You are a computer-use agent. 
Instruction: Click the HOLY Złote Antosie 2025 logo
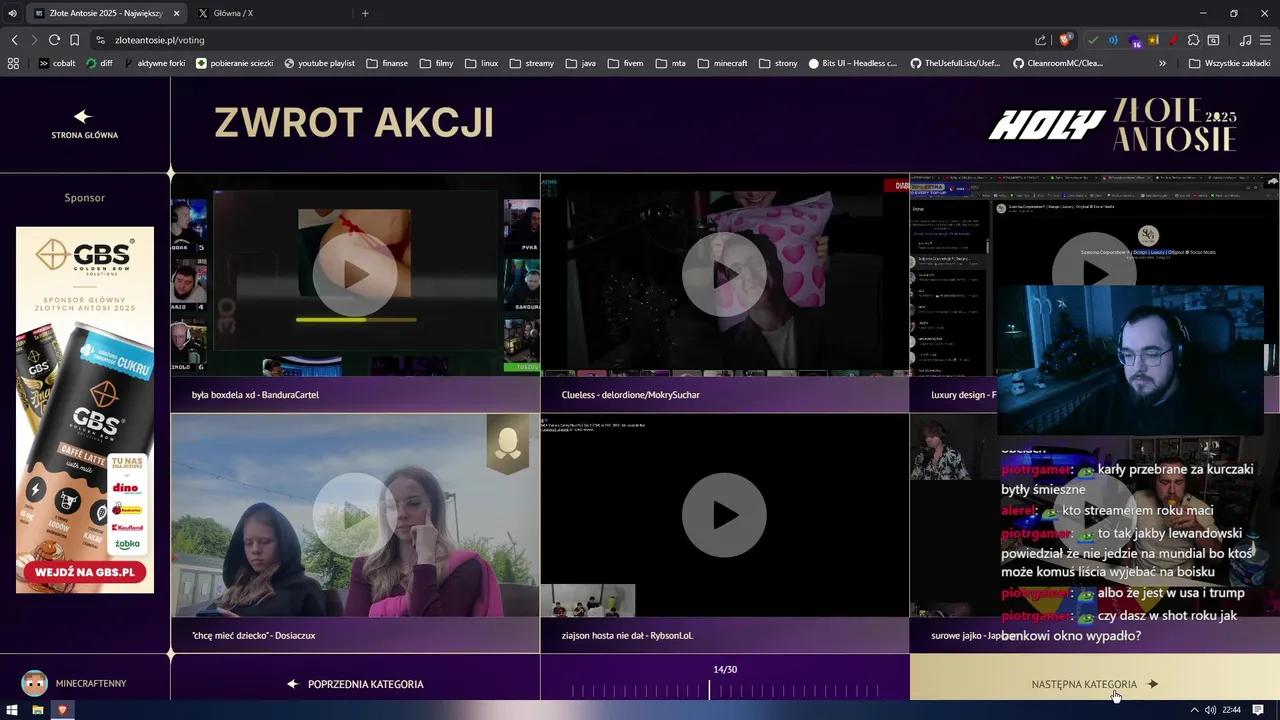(x=1112, y=124)
